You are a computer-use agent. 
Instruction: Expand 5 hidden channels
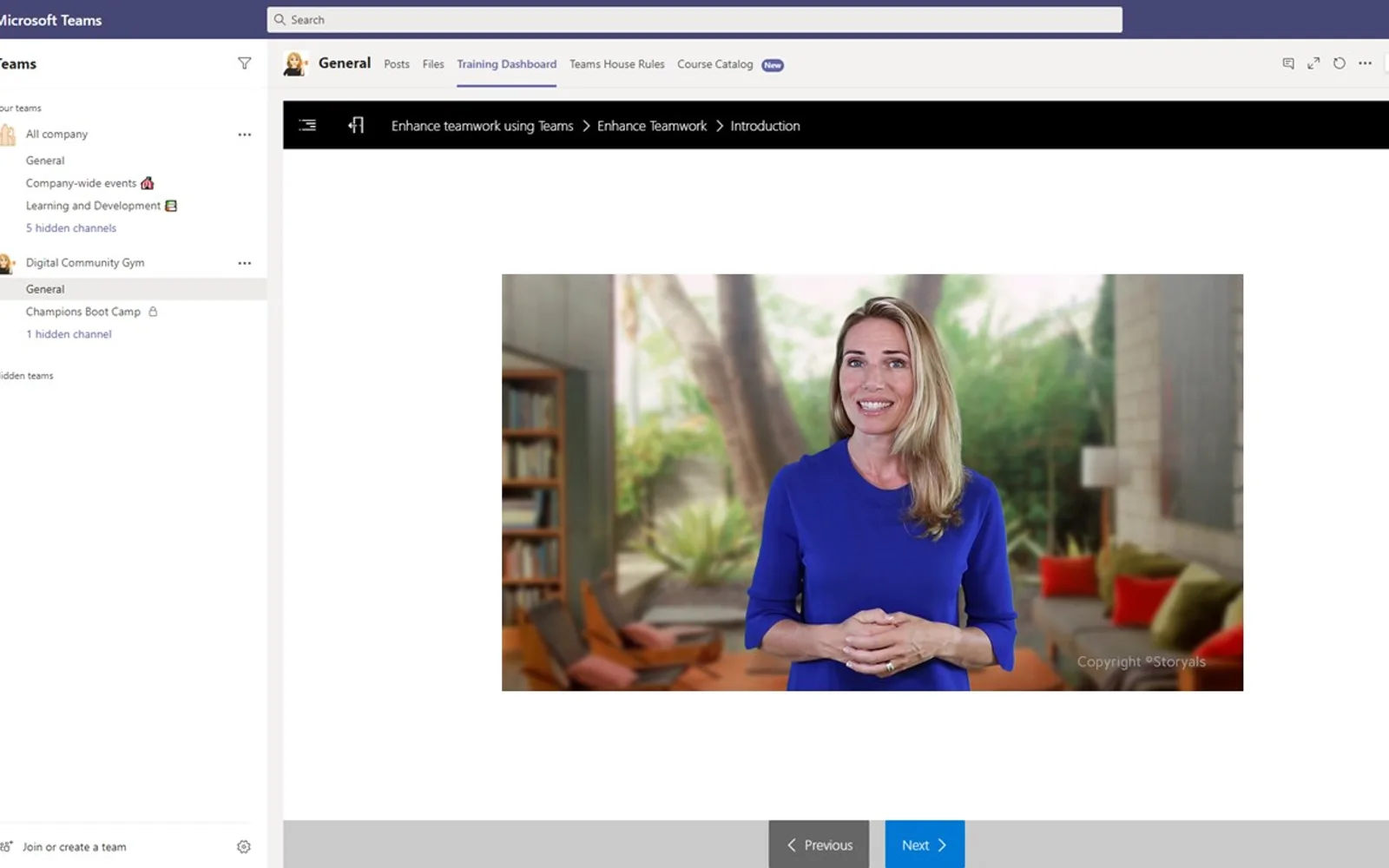[71, 228]
